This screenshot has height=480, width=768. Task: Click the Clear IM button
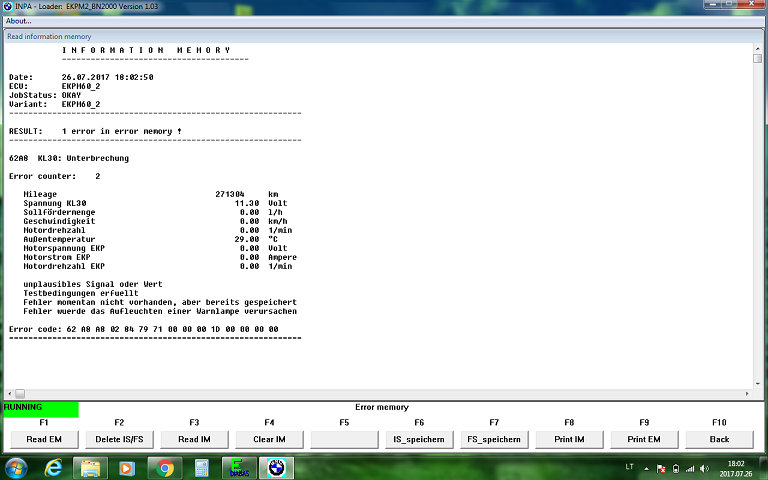[x=269, y=439]
